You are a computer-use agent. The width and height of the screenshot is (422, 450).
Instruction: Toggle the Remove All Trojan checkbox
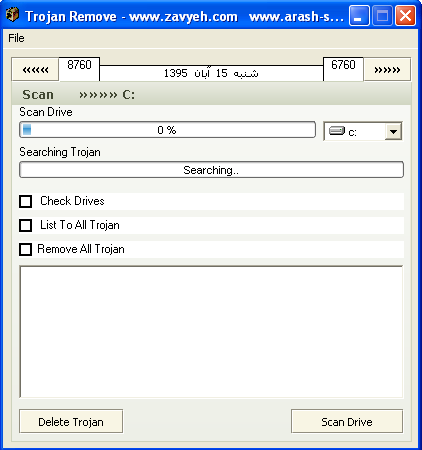coord(26,249)
